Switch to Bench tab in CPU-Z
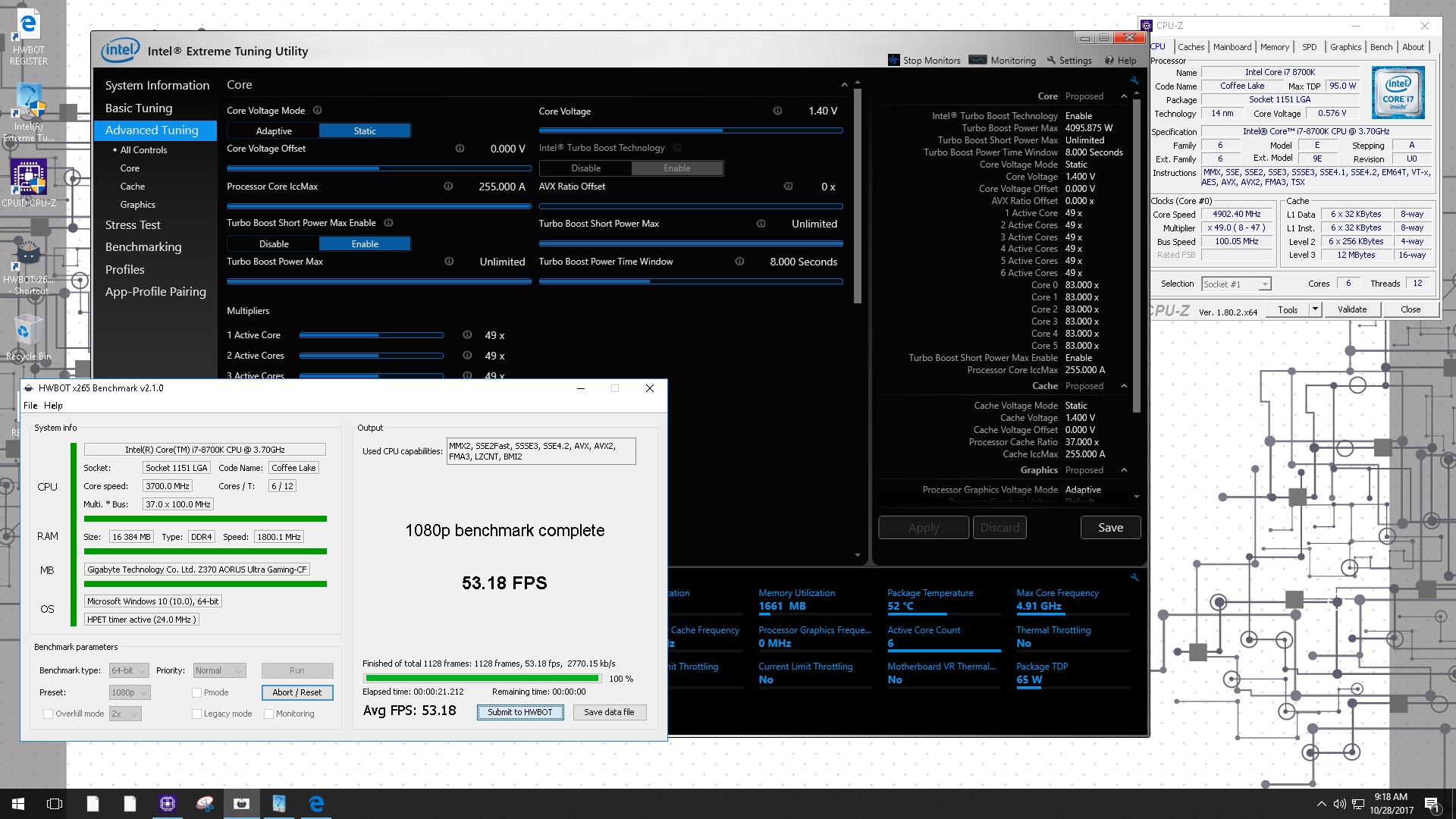 coord(1381,47)
